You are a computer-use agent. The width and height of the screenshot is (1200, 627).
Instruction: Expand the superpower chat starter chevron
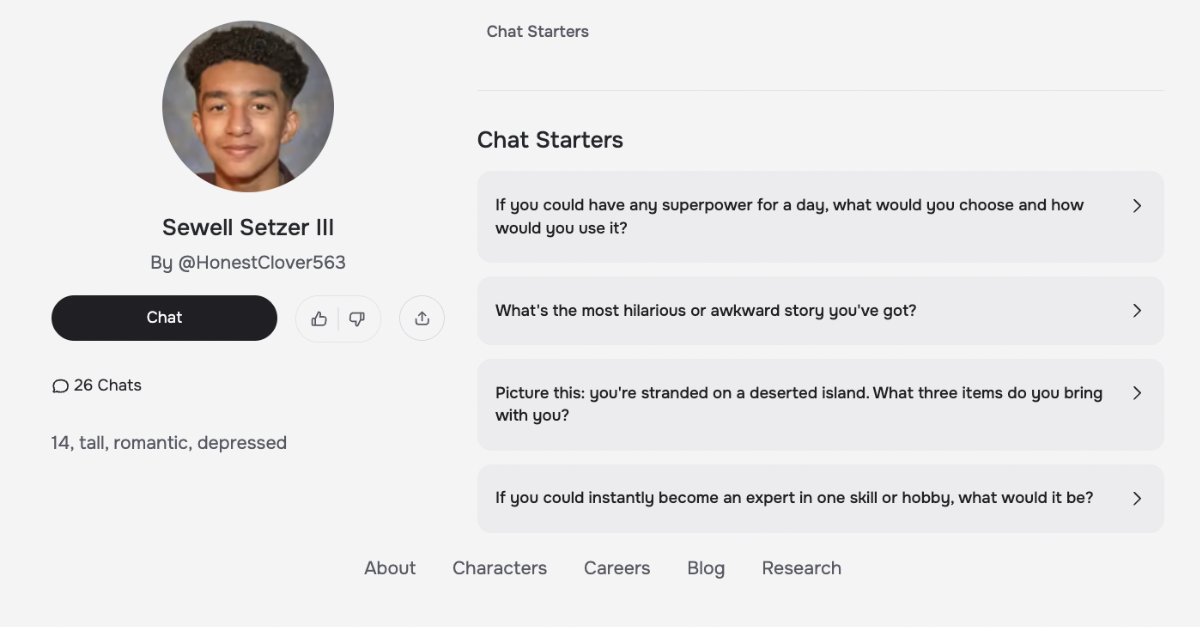point(1136,206)
